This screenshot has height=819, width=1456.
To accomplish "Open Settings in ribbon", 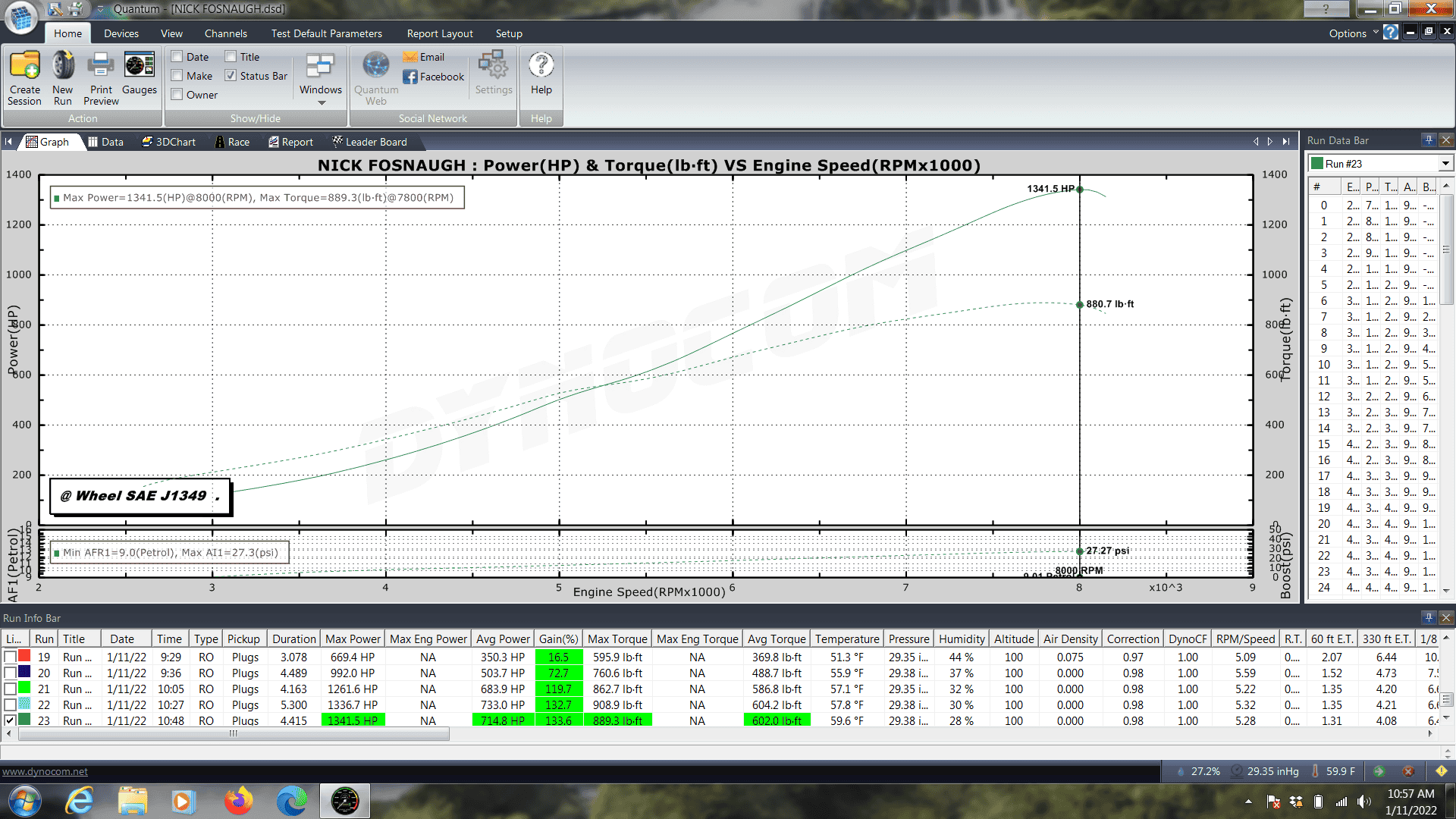I will click(x=494, y=74).
